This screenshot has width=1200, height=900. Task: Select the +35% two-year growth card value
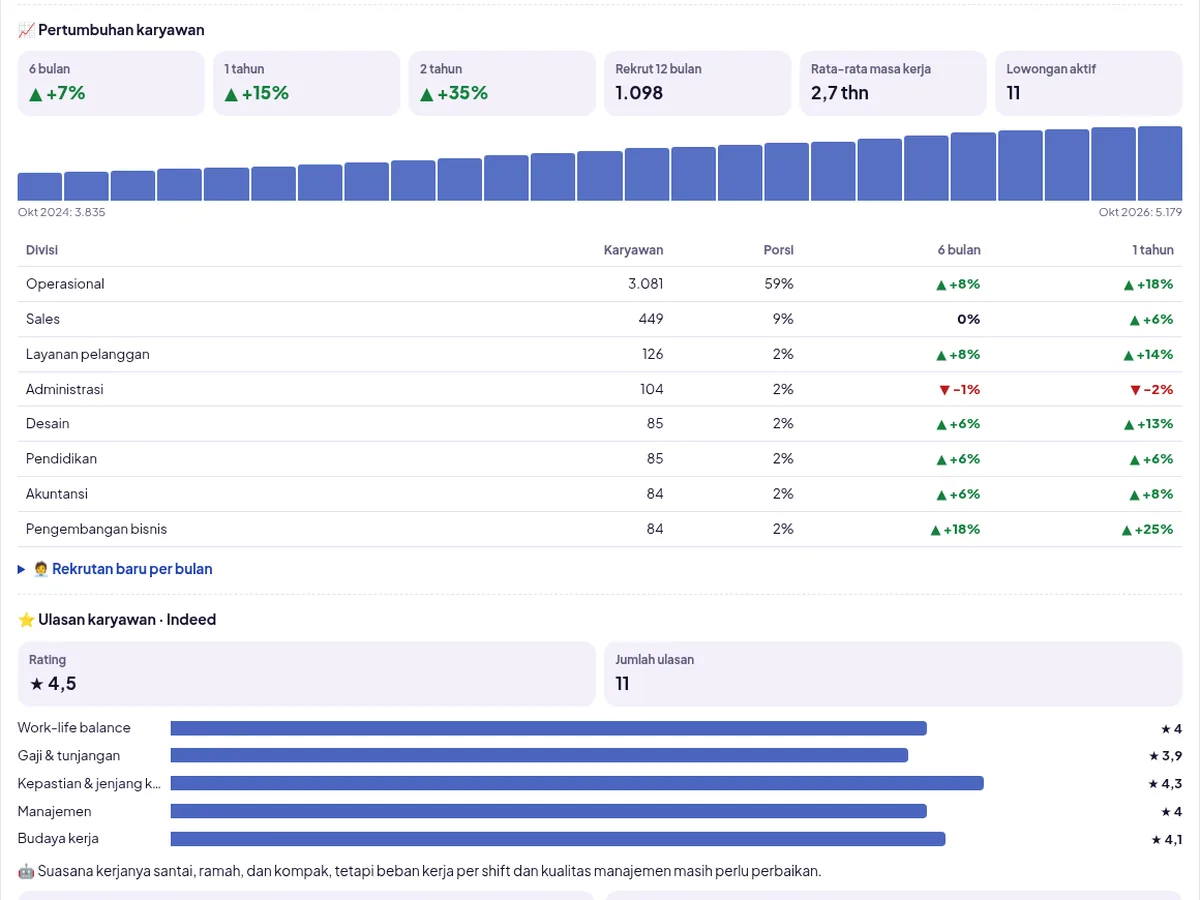(454, 93)
